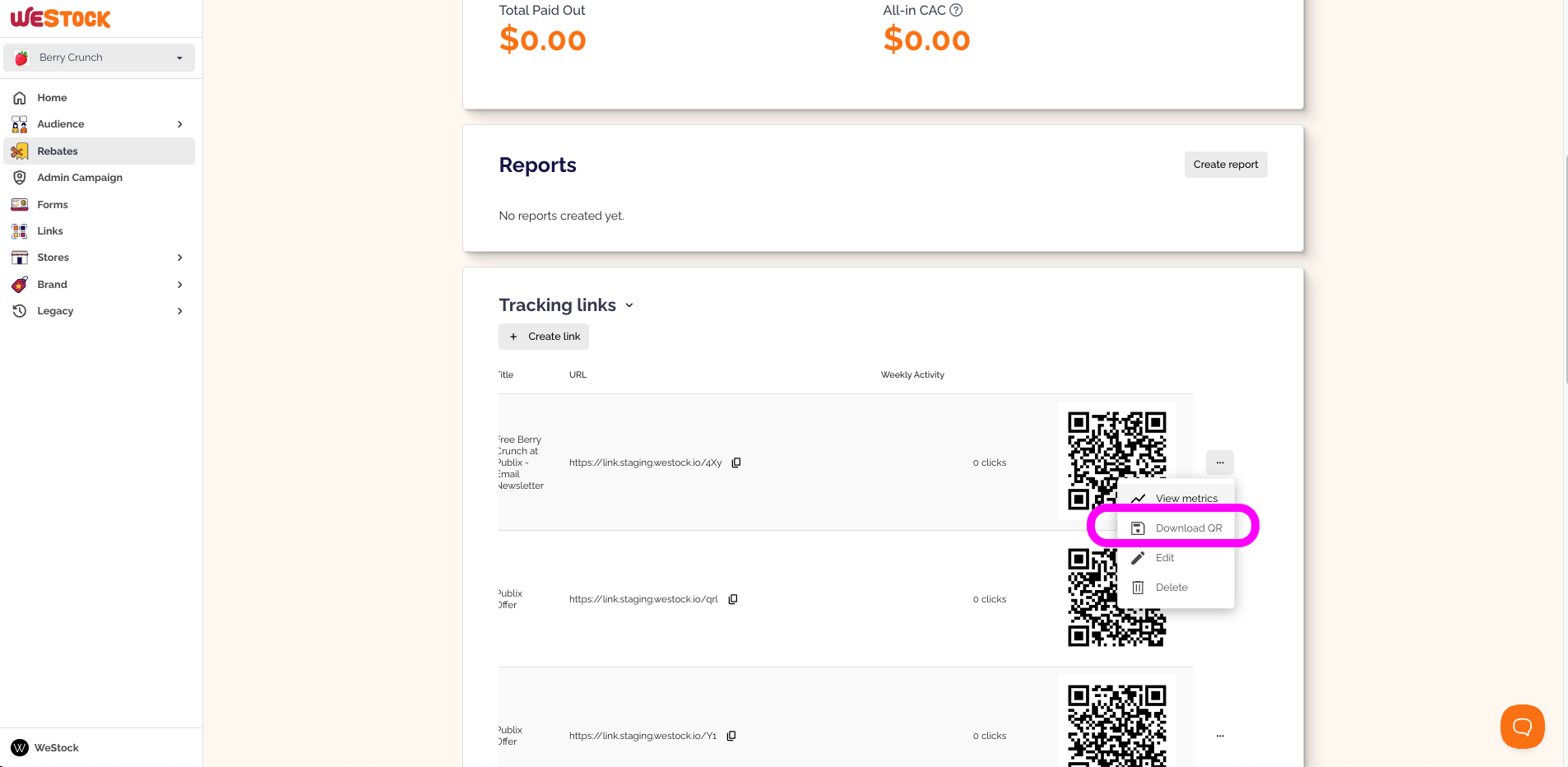Viewport: 1568px width, 767px height.
Task: Open the All-in CAC help tooltip icon
Action: pos(956,11)
